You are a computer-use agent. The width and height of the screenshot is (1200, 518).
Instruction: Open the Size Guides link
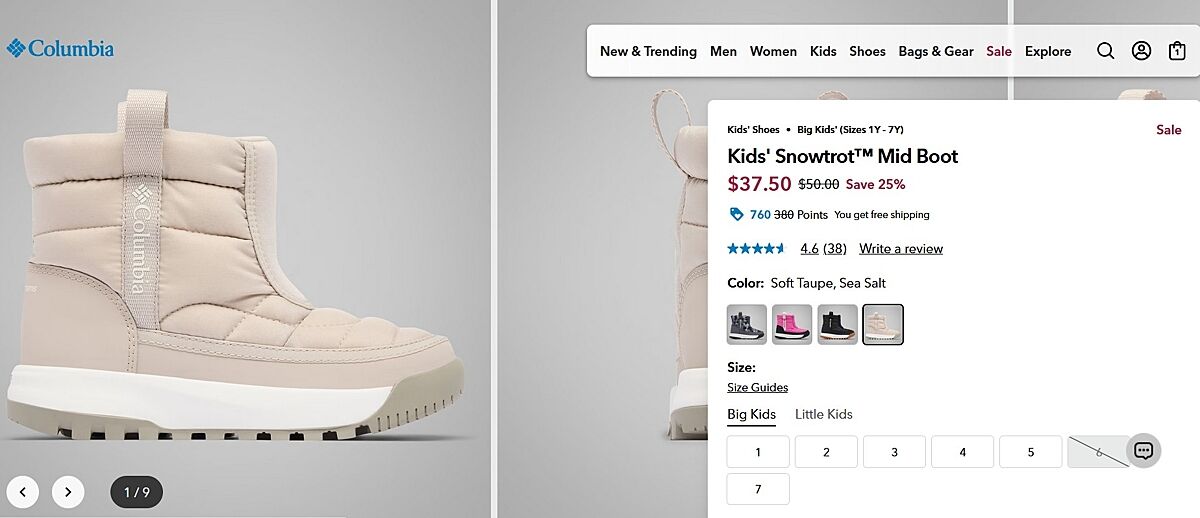click(x=757, y=387)
